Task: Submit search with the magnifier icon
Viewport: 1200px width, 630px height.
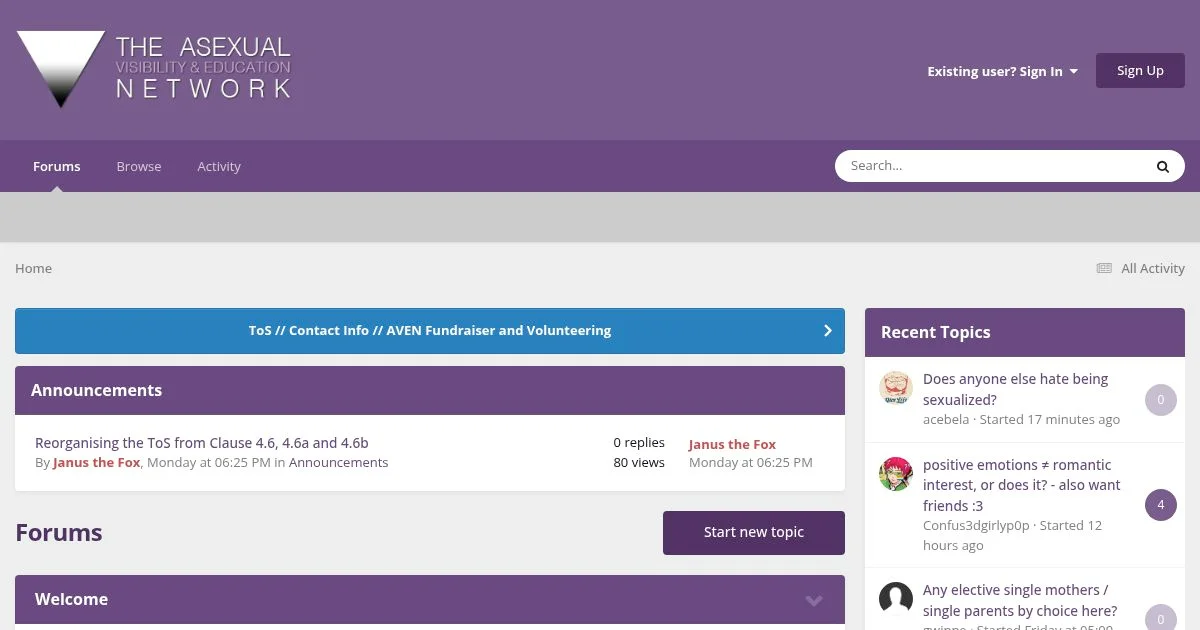Action: pyautogui.click(x=1163, y=167)
